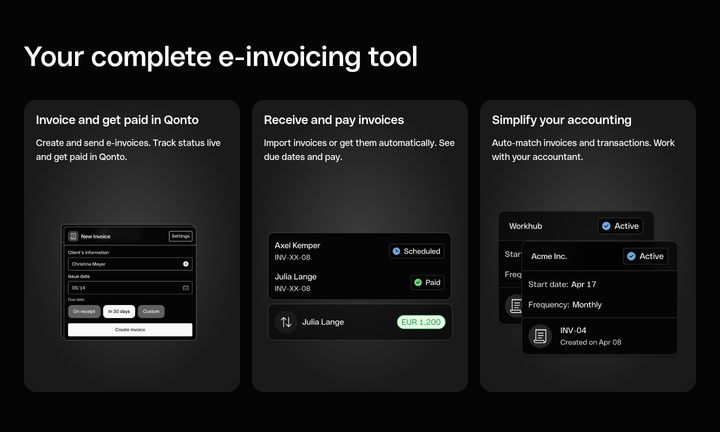
Task: Click the Simplify your accounting heading
Action: (562, 120)
